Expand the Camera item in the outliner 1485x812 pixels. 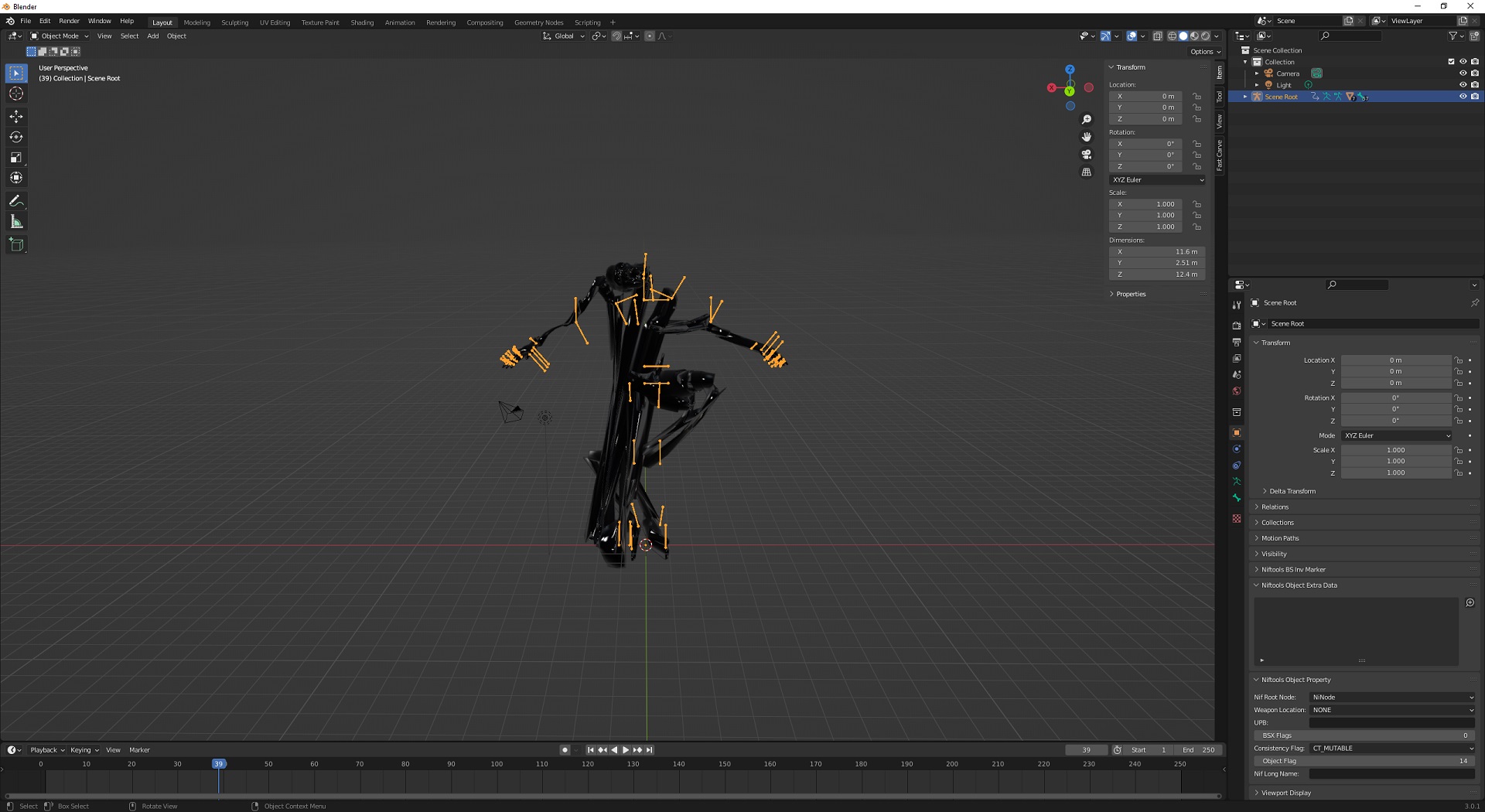tap(1257, 73)
